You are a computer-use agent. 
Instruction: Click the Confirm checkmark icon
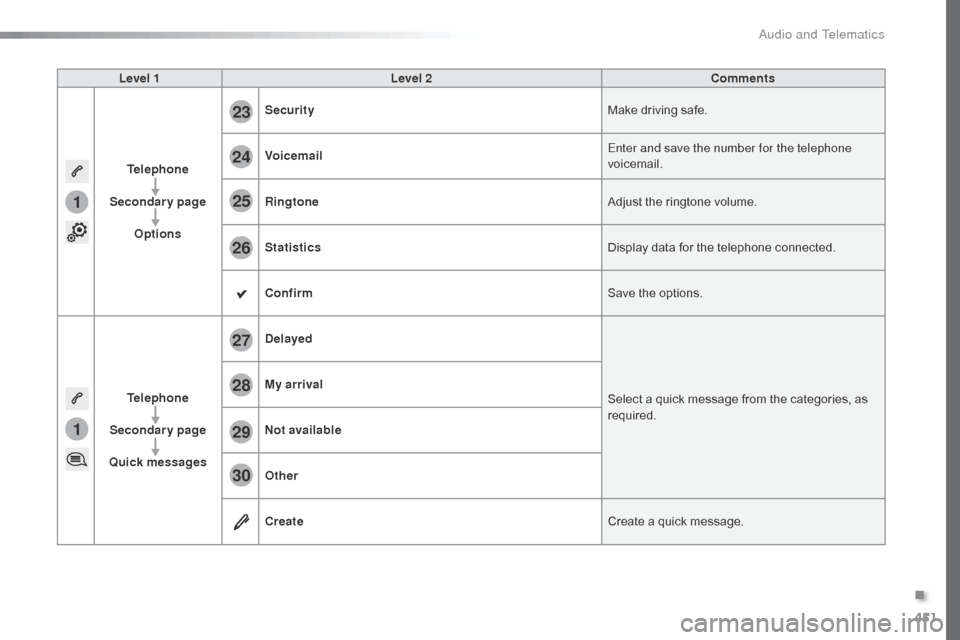pos(242,294)
